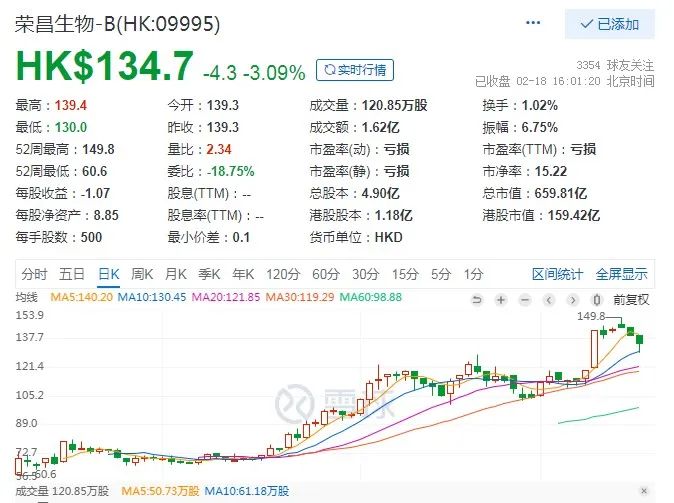
Task: Click the volume MA10:61.18万股 label
Action: click(246, 491)
